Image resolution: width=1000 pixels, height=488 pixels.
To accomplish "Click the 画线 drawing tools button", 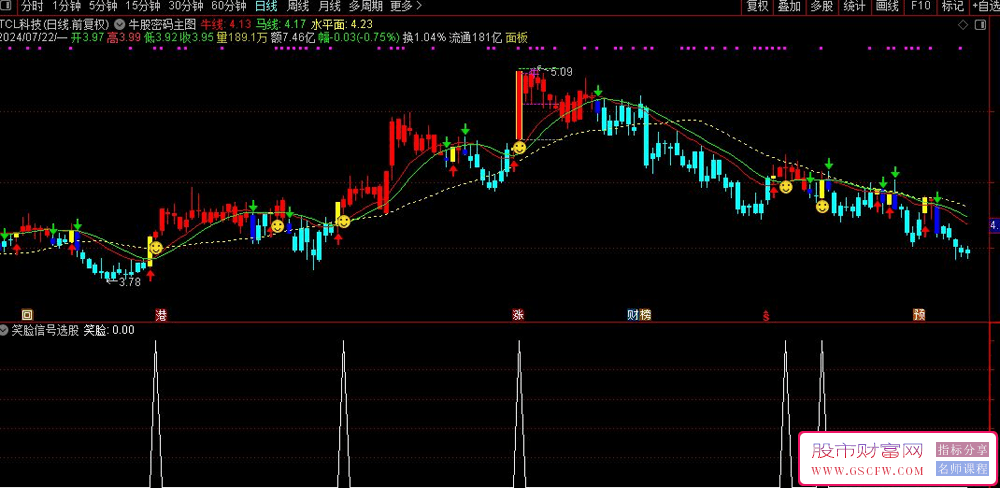I will coord(887,6).
